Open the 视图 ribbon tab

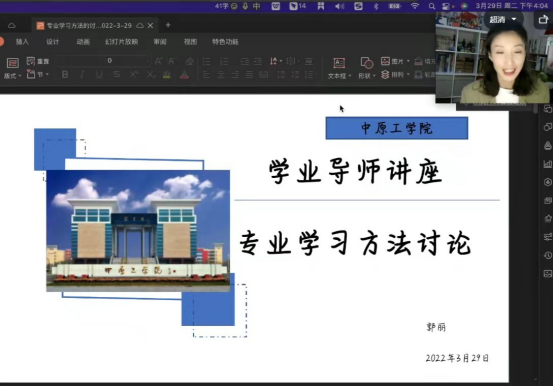click(x=190, y=42)
